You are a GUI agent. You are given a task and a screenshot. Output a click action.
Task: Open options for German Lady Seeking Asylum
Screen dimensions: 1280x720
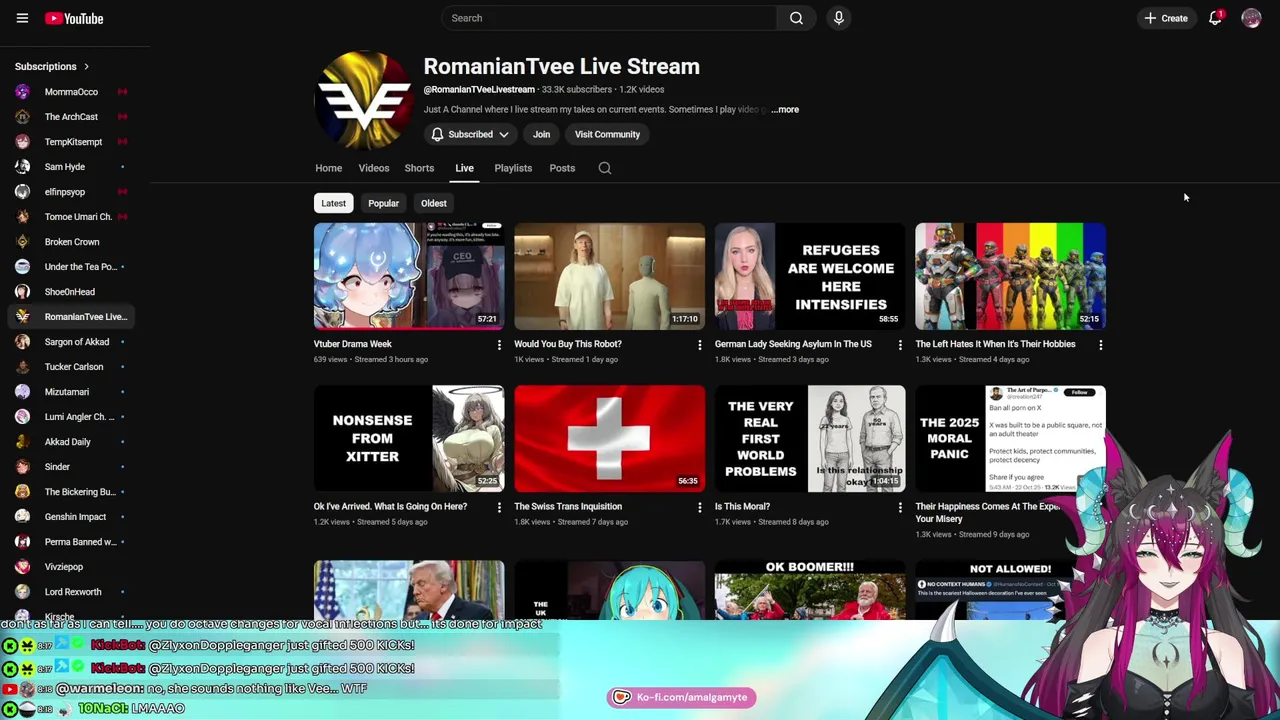(x=899, y=345)
